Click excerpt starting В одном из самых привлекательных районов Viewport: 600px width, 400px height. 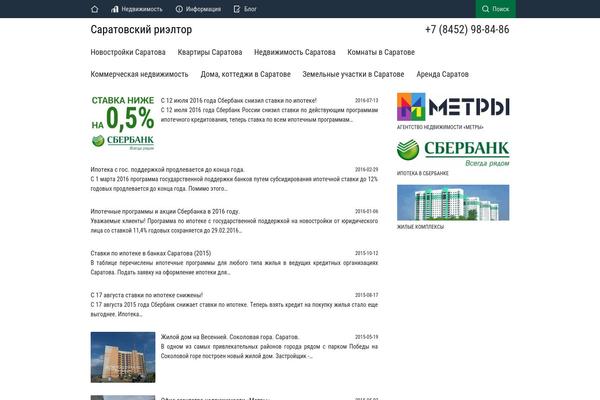pyautogui.click(x=269, y=351)
